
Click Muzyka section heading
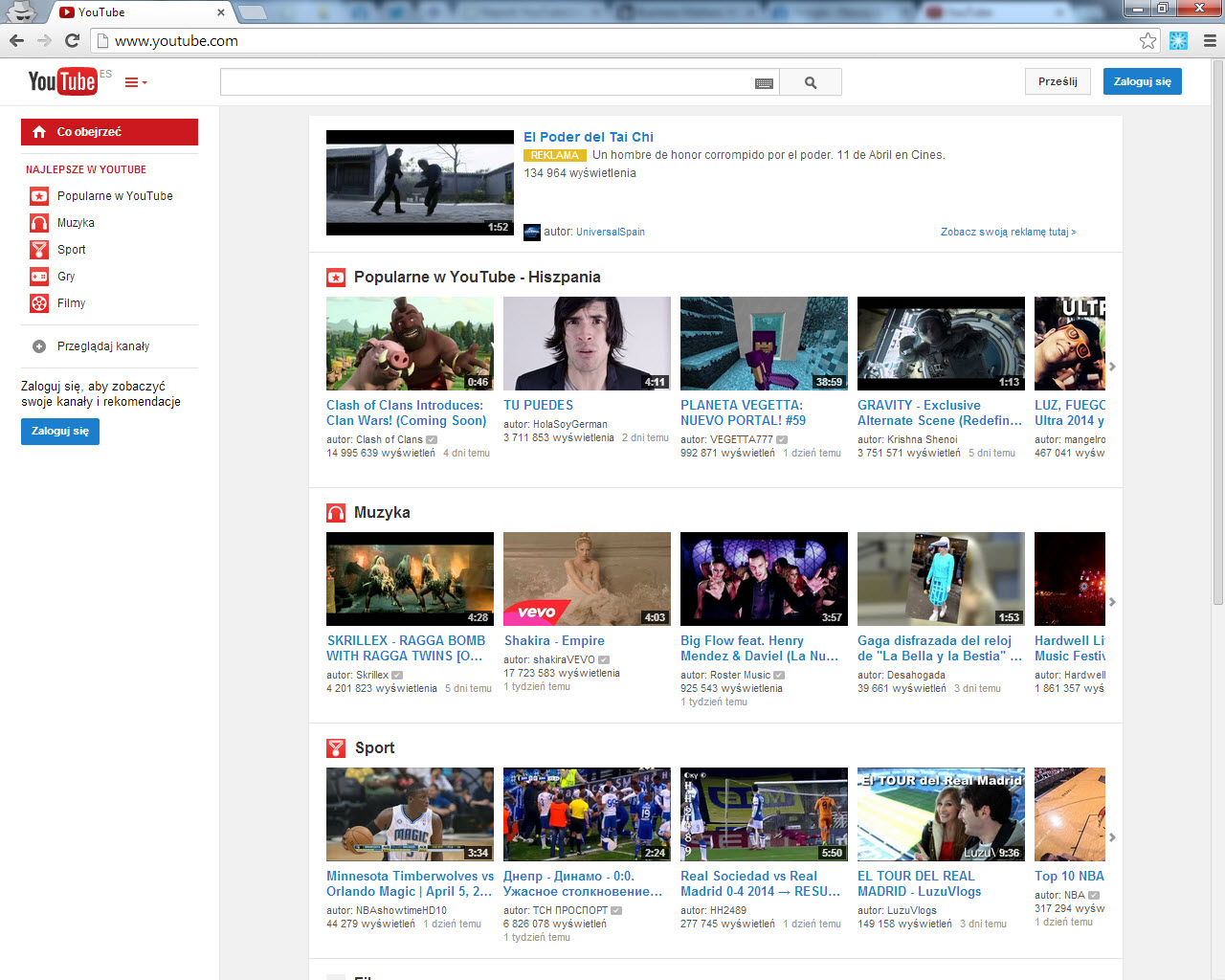tap(382, 512)
